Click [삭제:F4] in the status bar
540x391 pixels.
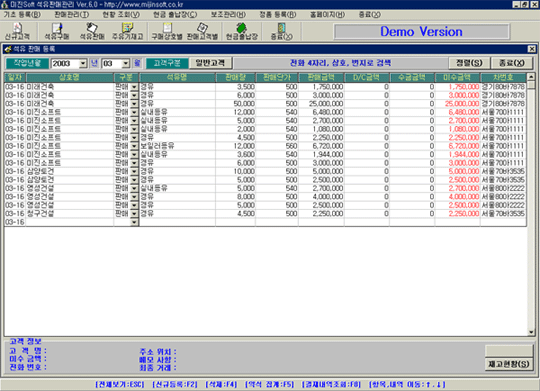(221, 384)
